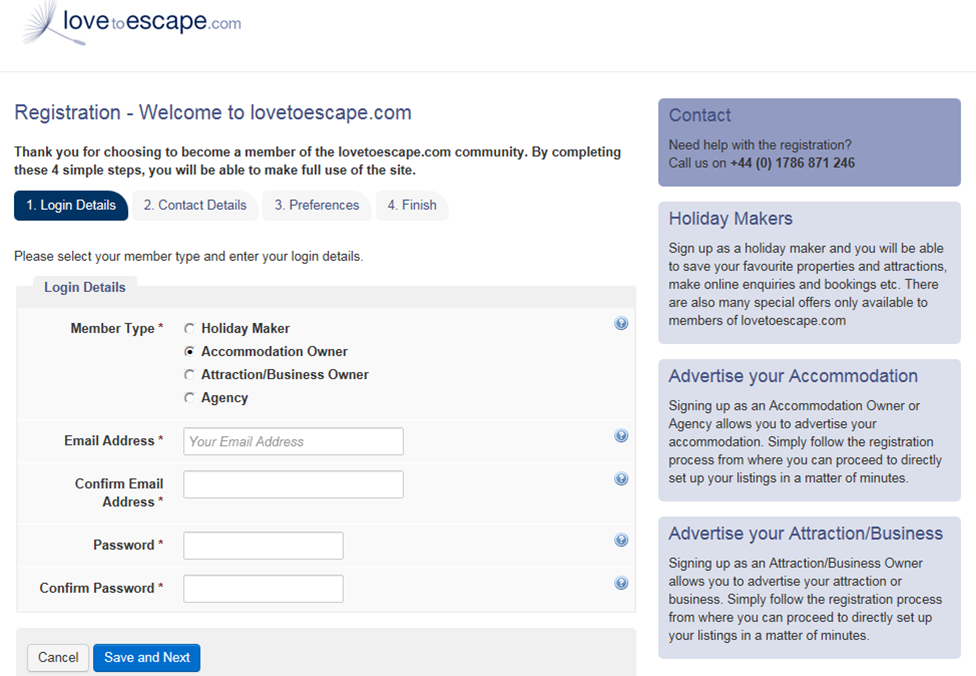Select the Holiday Maker radio option
The width and height of the screenshot is (976, 676).
coord(189,328)
